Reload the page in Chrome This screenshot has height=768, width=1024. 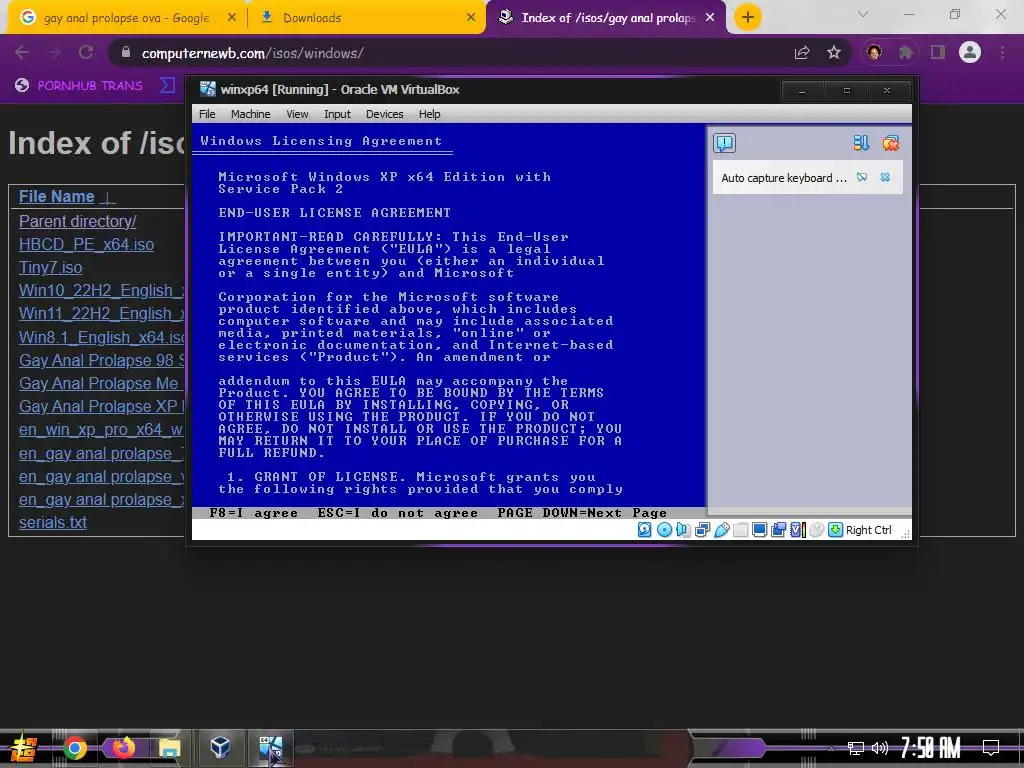pos(86,52)
